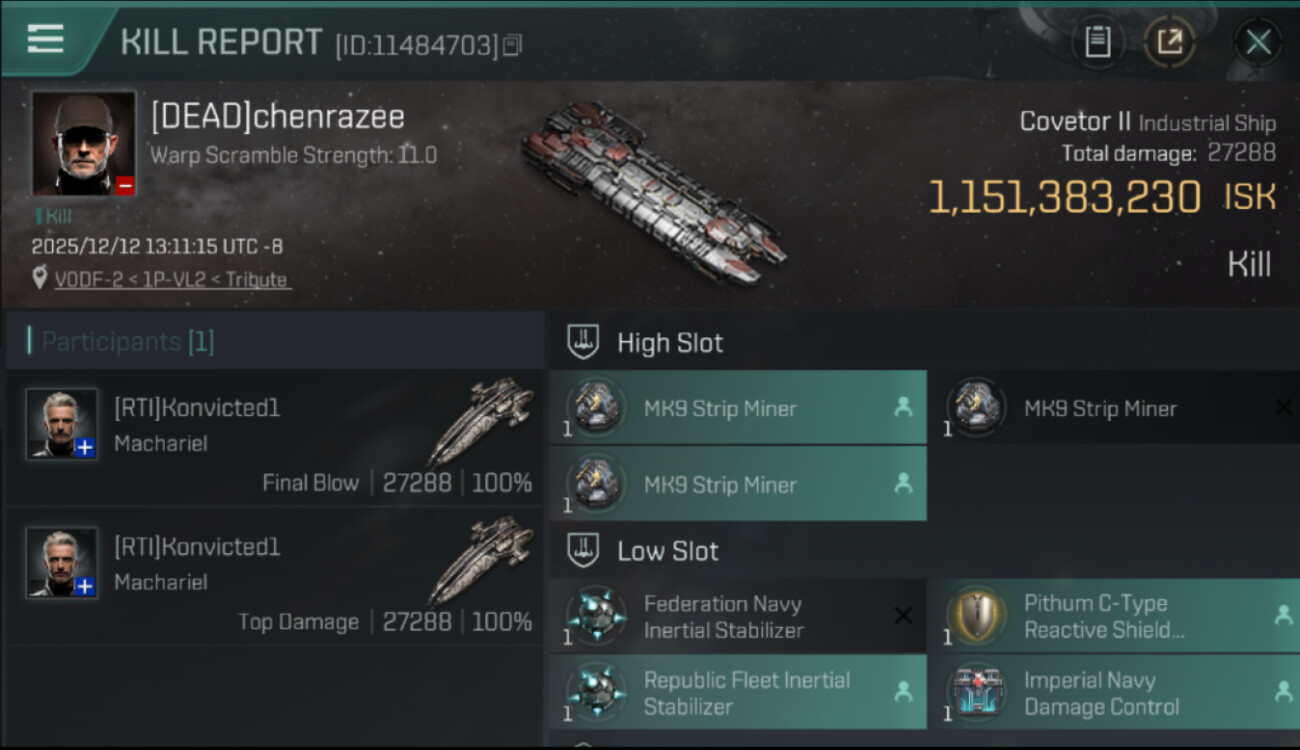Close the kill report window
The height and width of the screenshot is (750, 1300).
[x=1257, y=42]
